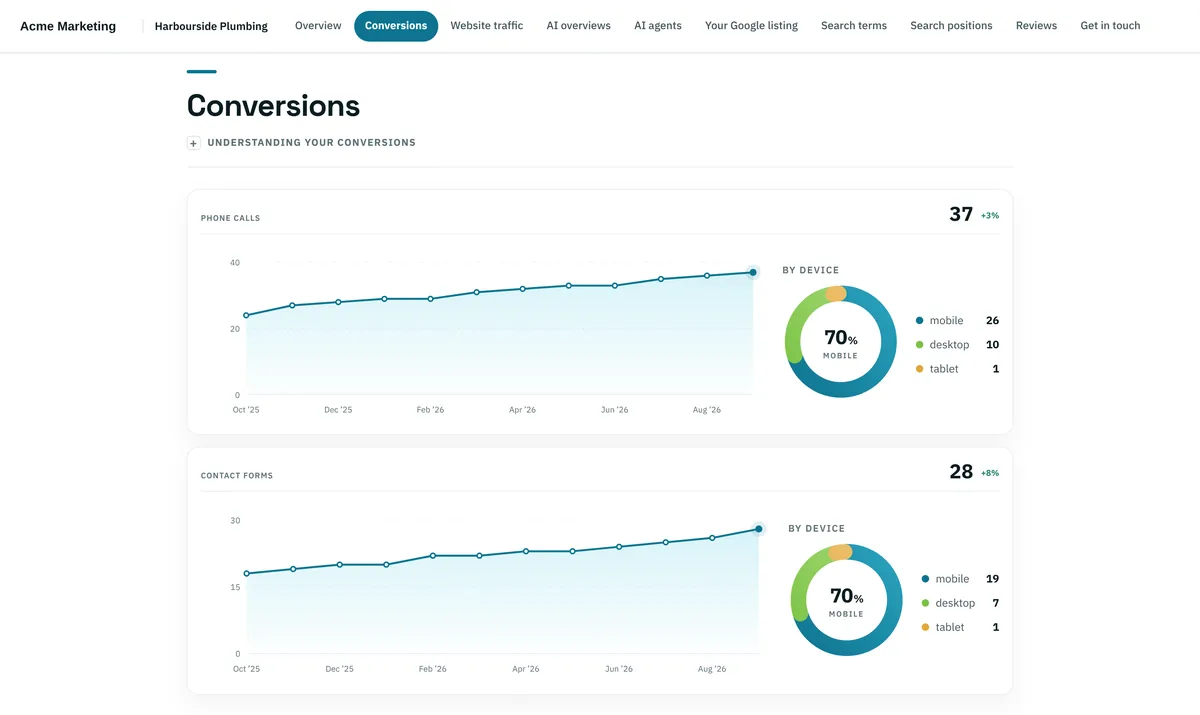The width and height of the screenshot is (1200, 715).
Task: Click Acme Marketing brand name
Action: click(68, 26)
